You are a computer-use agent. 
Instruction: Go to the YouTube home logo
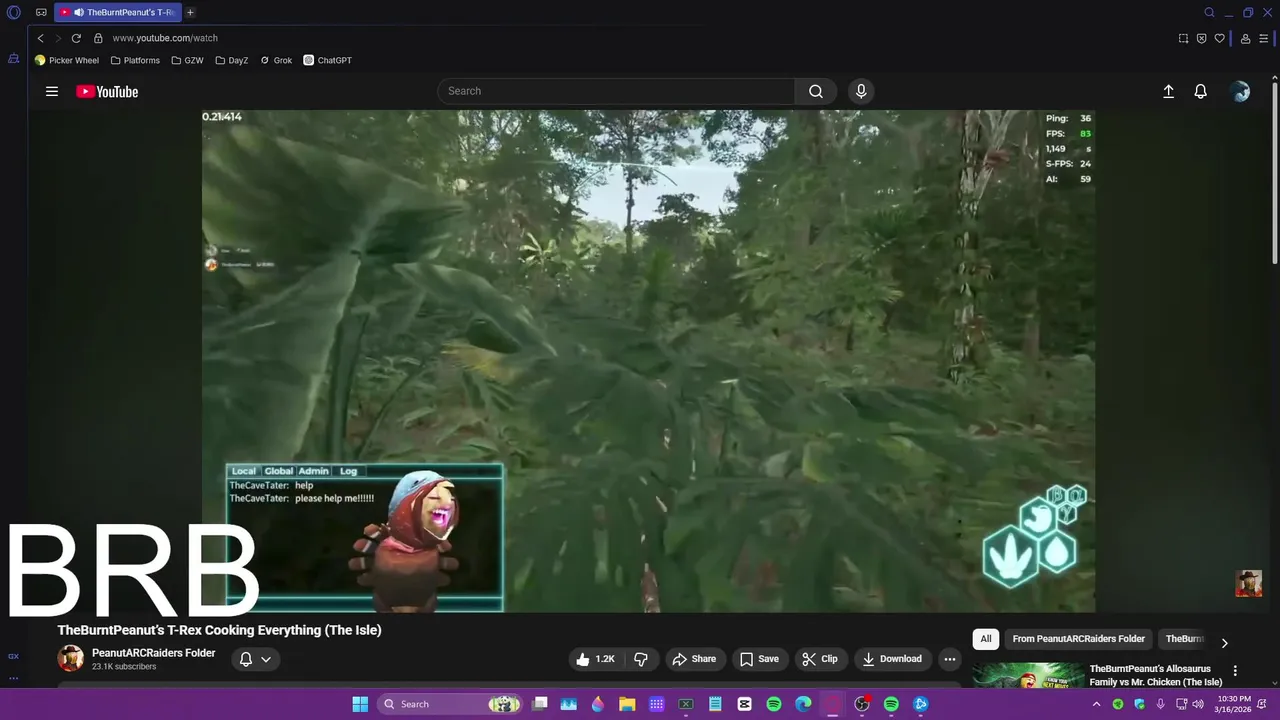[x=107, y=91]
